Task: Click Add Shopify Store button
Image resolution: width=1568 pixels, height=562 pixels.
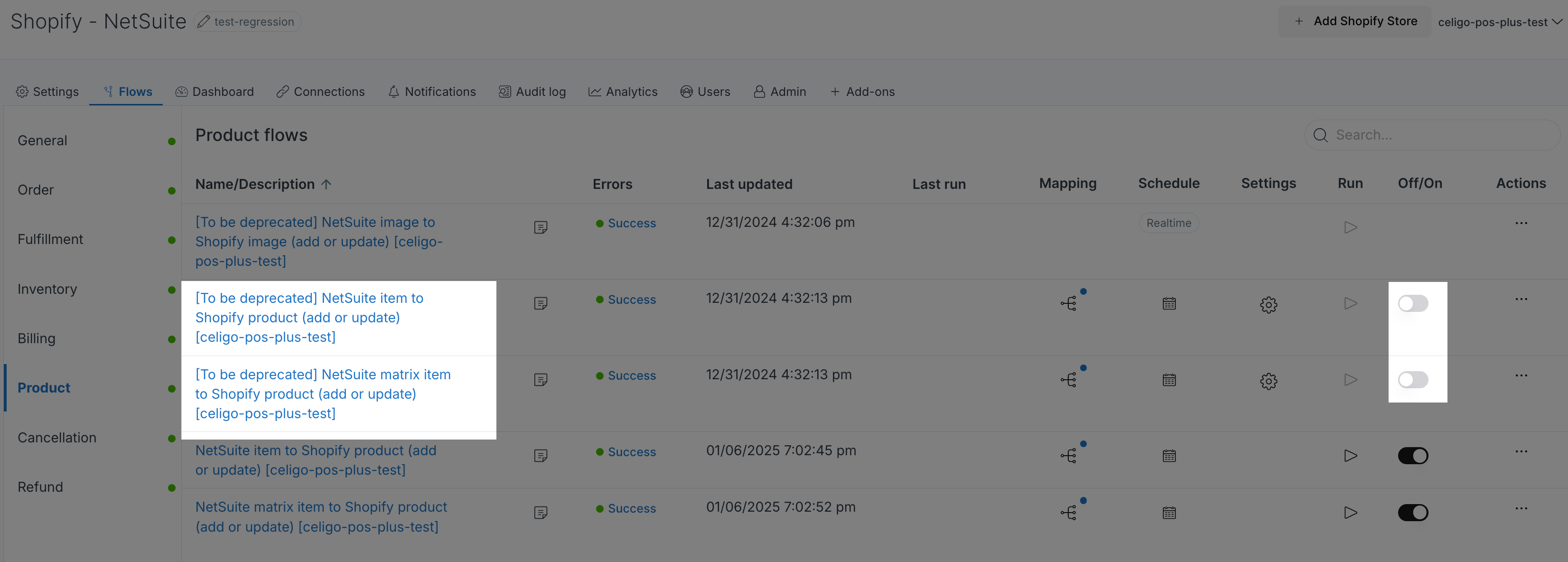Action: (x=1355, y=21)
